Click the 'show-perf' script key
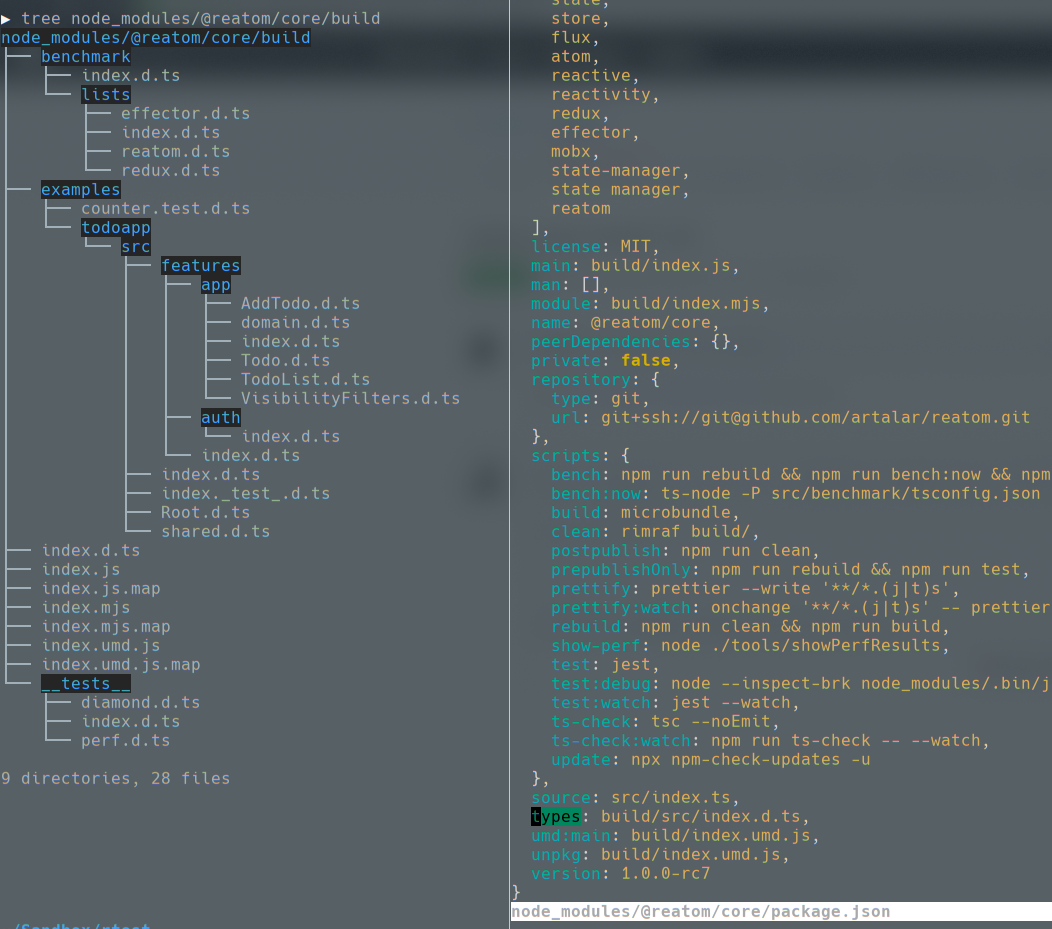This screenshot has width=1052, height=929. [595, 645]
